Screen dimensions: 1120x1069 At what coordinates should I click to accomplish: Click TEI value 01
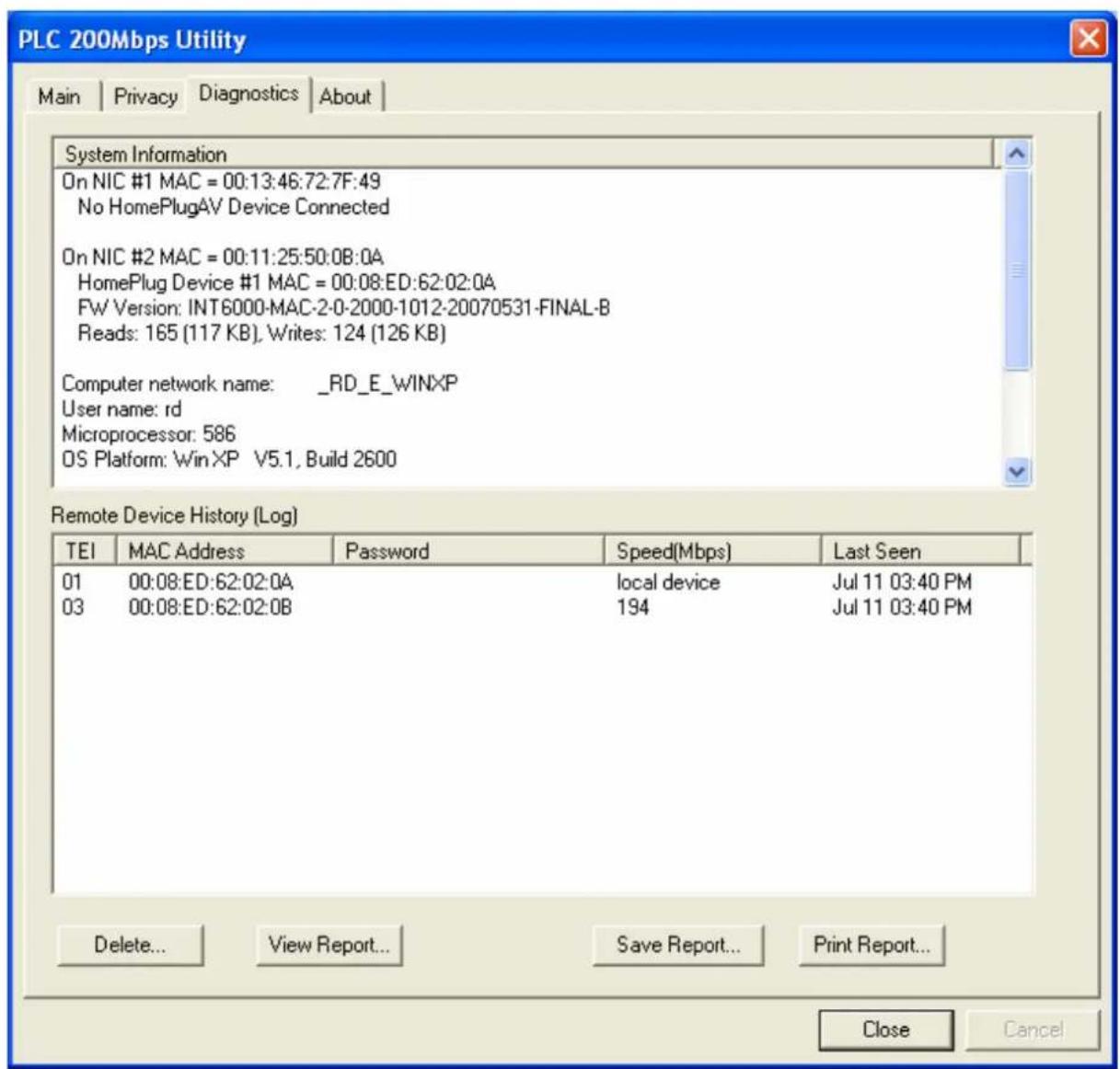[72, 581]
